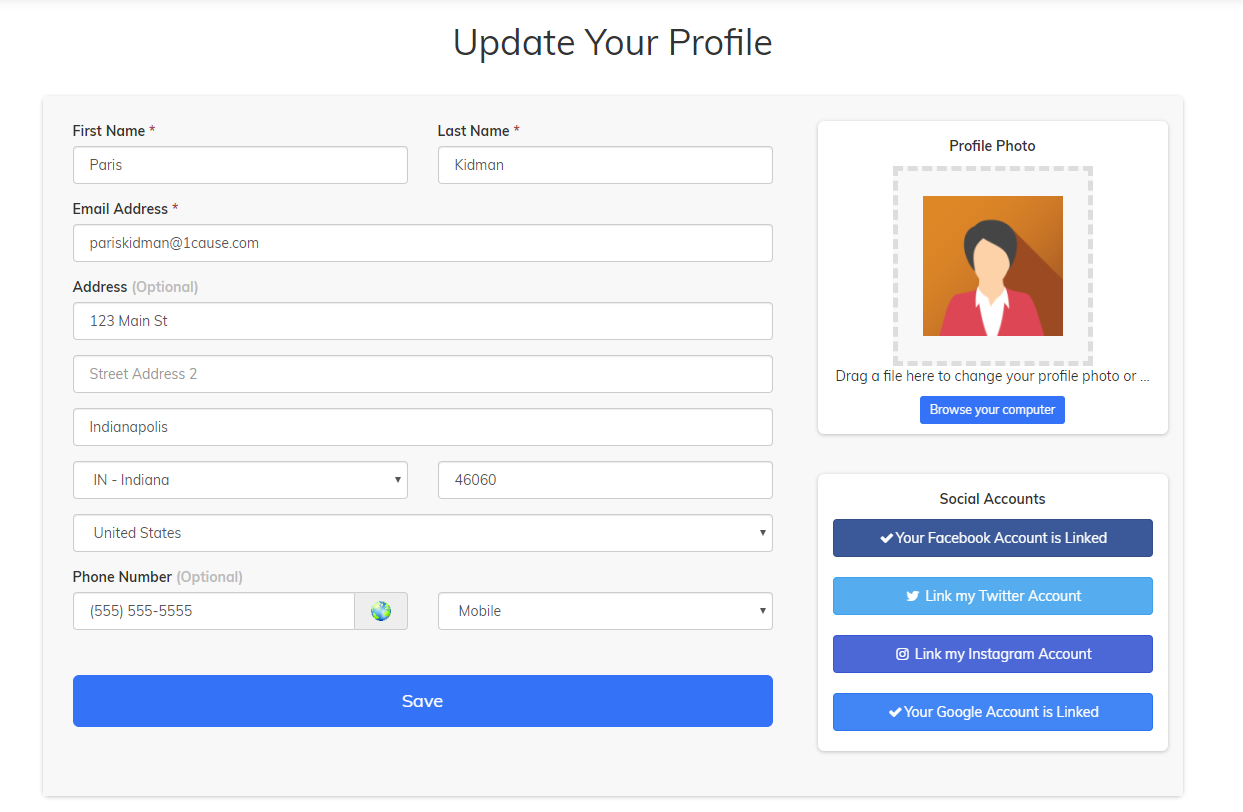
Task: Click the Social Accounts panel title
Action: [992, 499]
